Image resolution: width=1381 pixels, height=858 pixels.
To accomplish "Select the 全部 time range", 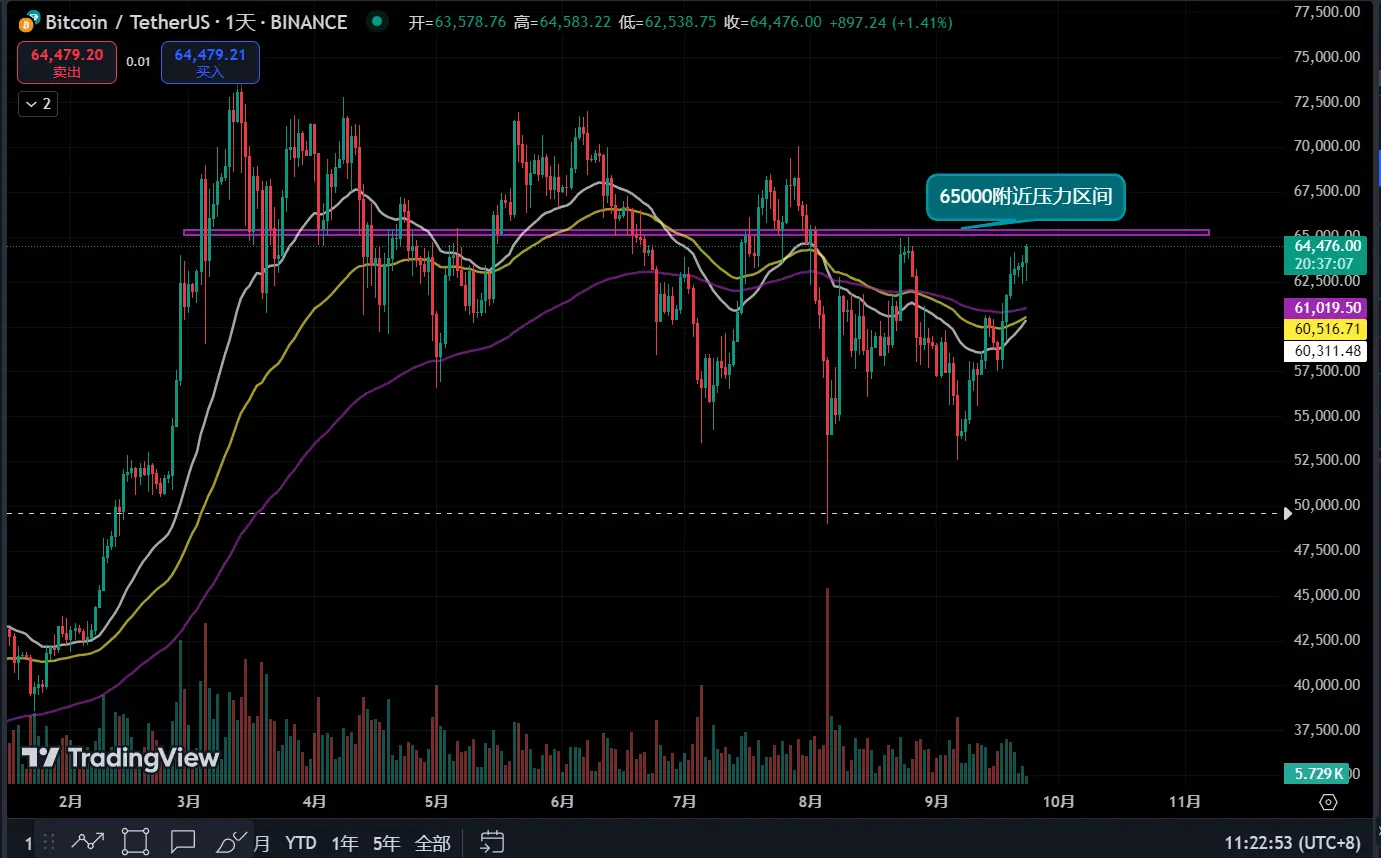I will pos(432,843).
